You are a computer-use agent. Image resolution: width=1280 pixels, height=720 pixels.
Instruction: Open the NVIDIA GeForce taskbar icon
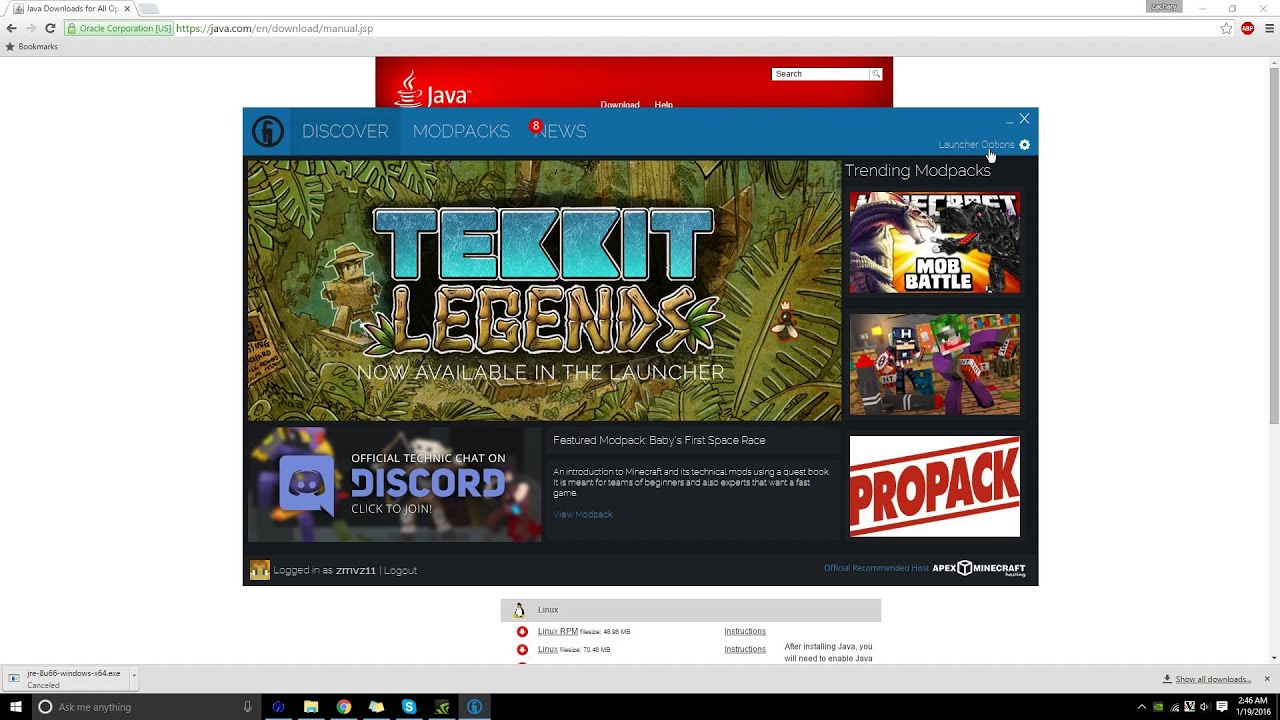[442, 707]
